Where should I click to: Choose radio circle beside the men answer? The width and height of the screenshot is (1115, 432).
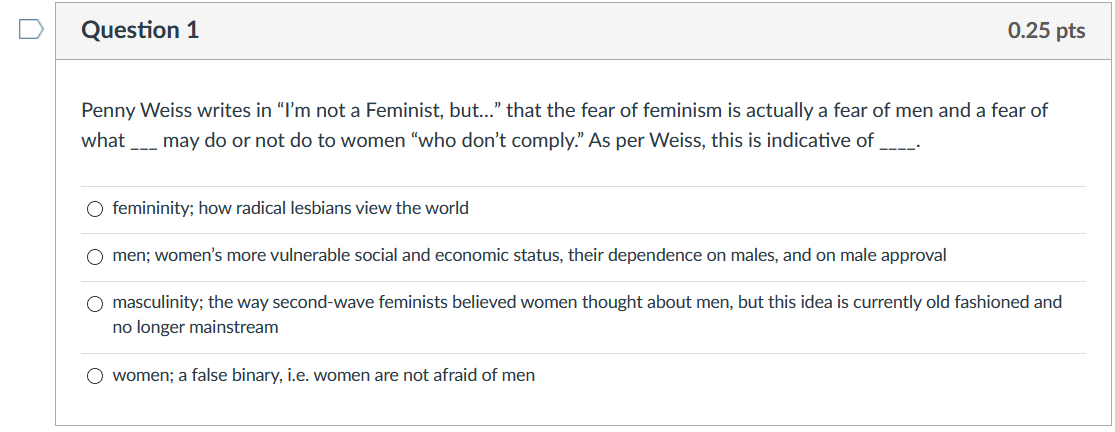[95, 256]
